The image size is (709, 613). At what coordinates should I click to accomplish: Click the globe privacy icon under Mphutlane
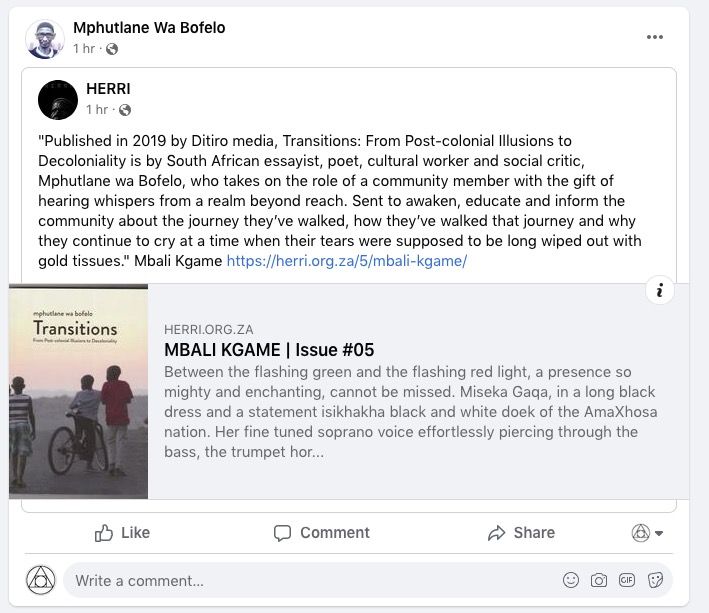[112, 49]
